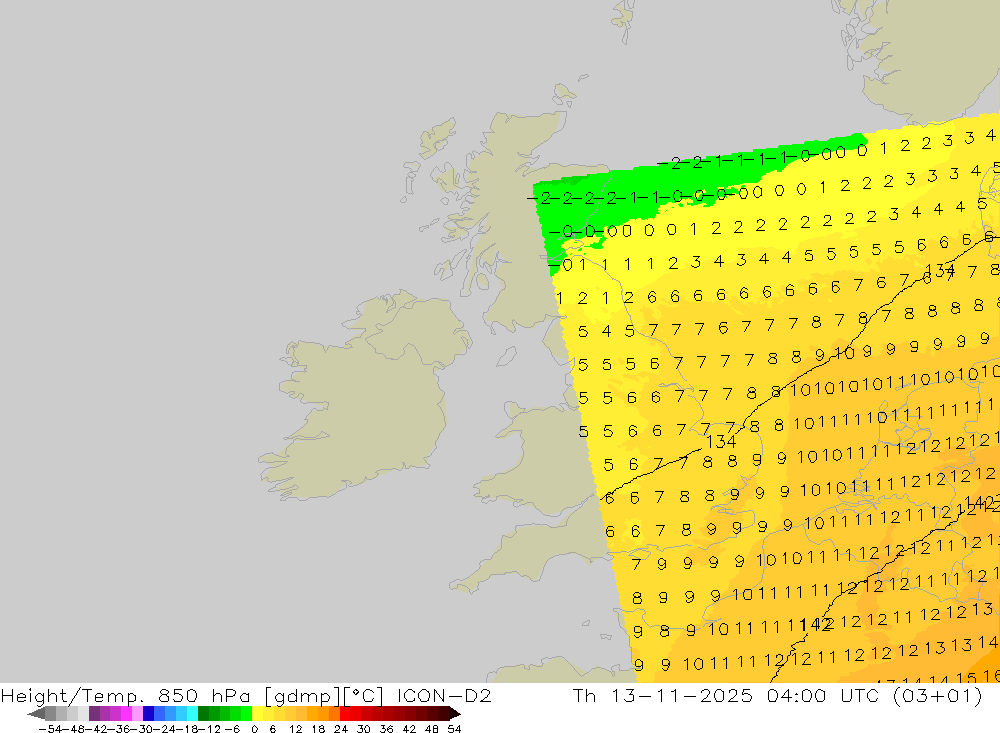Click the 'UTC' label
The height and width of the screenshot is (733, 1000).
(x=859, y=695)
